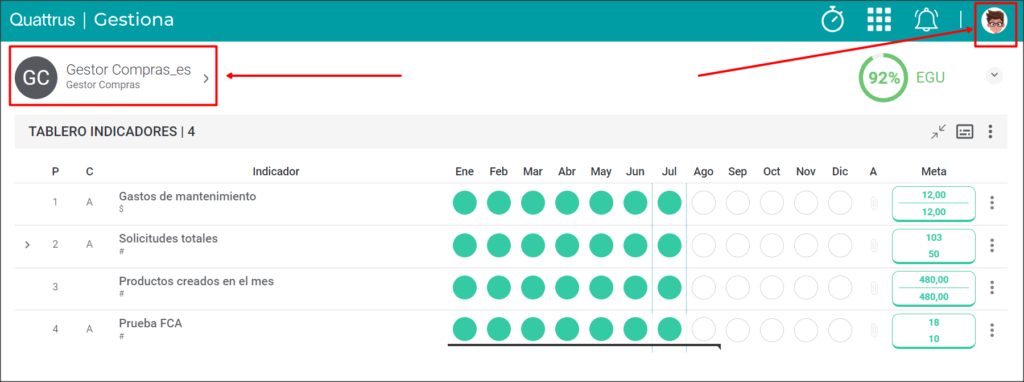Select Productos creados empty Dic circle
The height and width of the screenshot is (382, 1024).
840,288
